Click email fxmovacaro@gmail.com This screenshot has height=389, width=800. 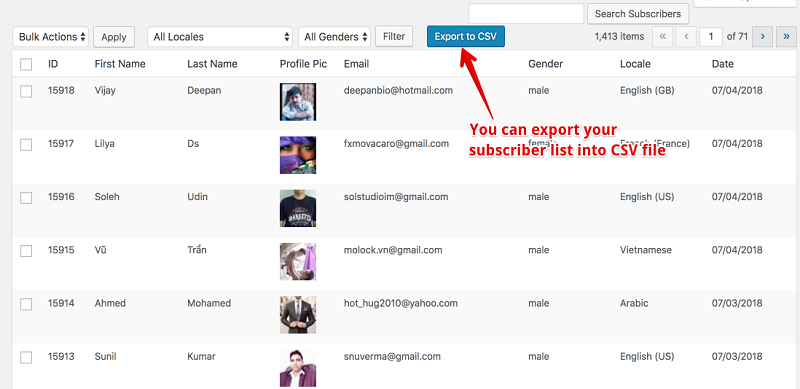tap(396, 144)
